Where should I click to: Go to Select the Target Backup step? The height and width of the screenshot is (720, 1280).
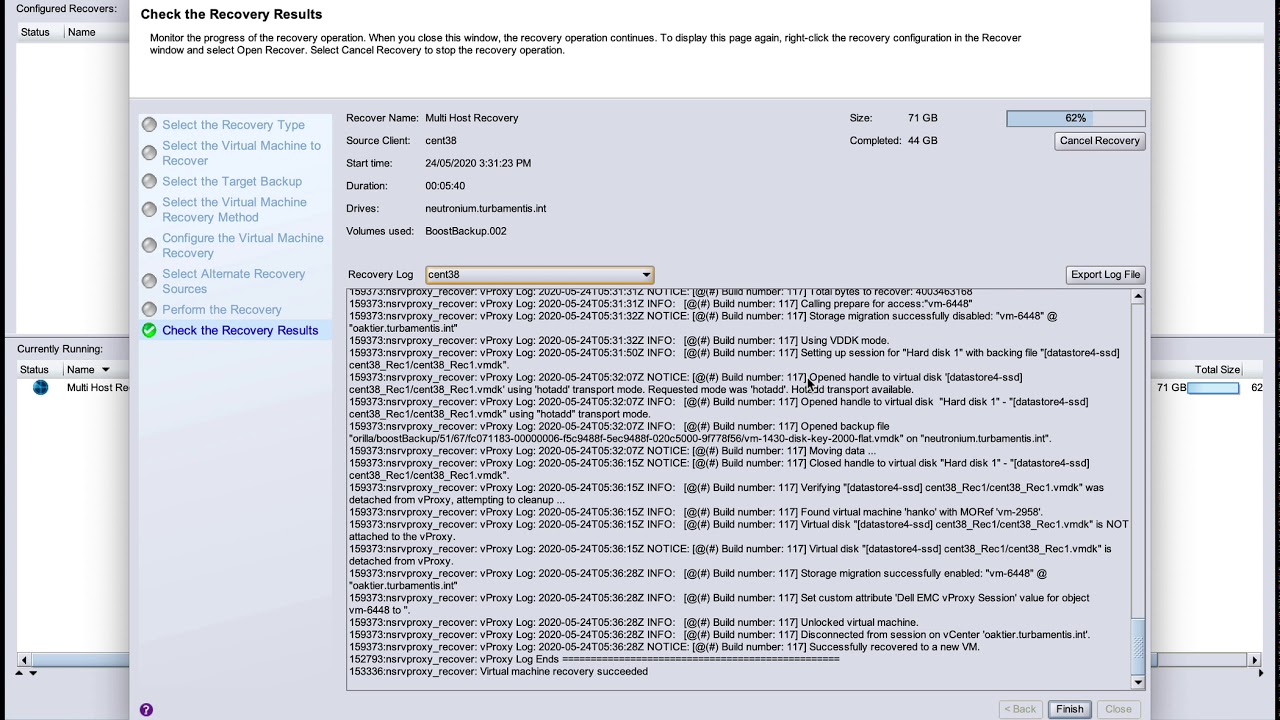tap(232, 182)
